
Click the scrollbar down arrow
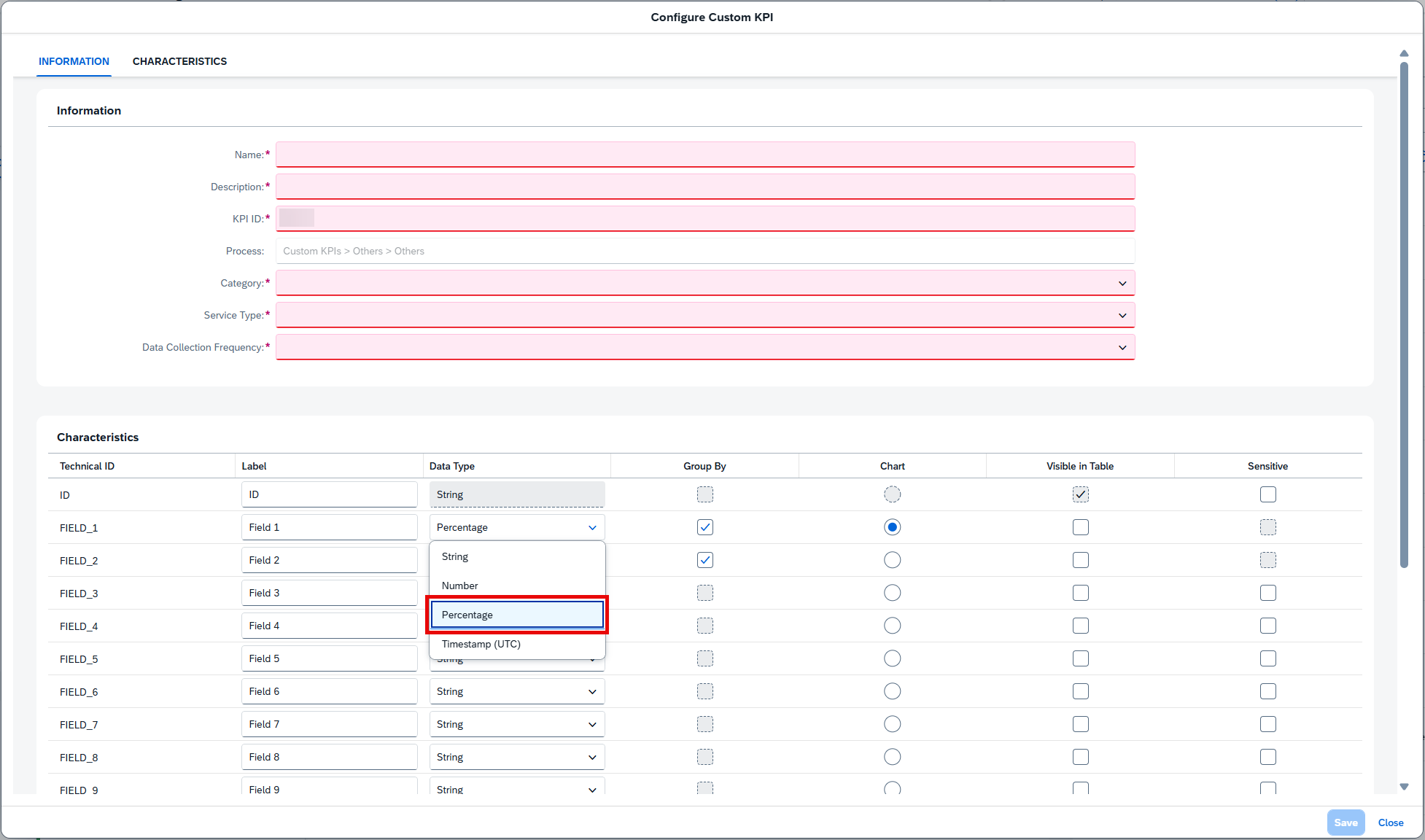click(x=1404, y=787)
